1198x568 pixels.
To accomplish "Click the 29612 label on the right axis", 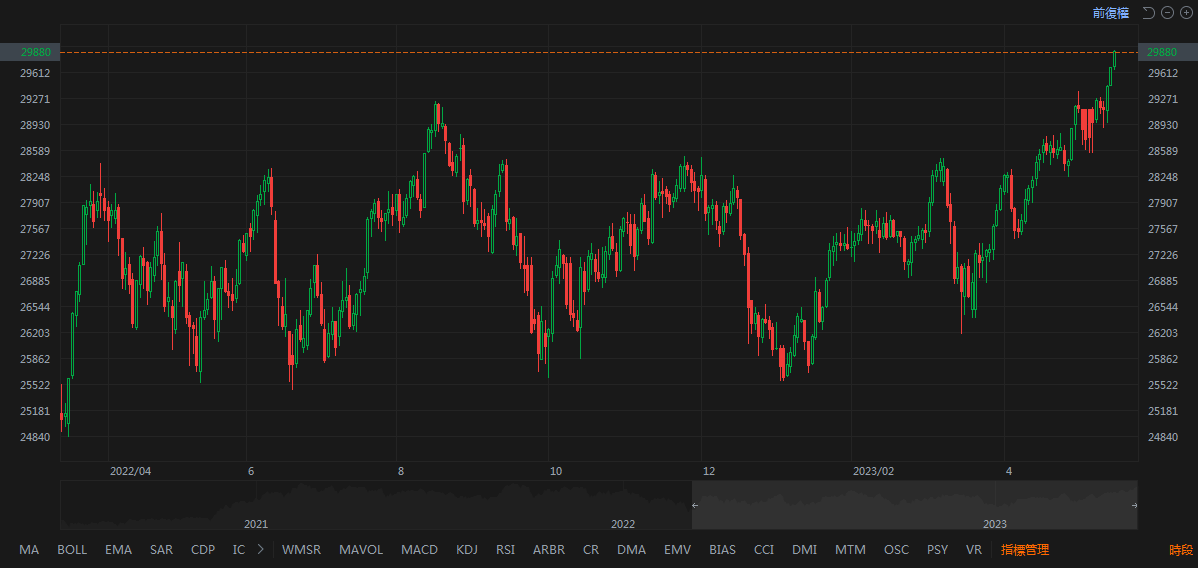I will (x=1163, y=73).
